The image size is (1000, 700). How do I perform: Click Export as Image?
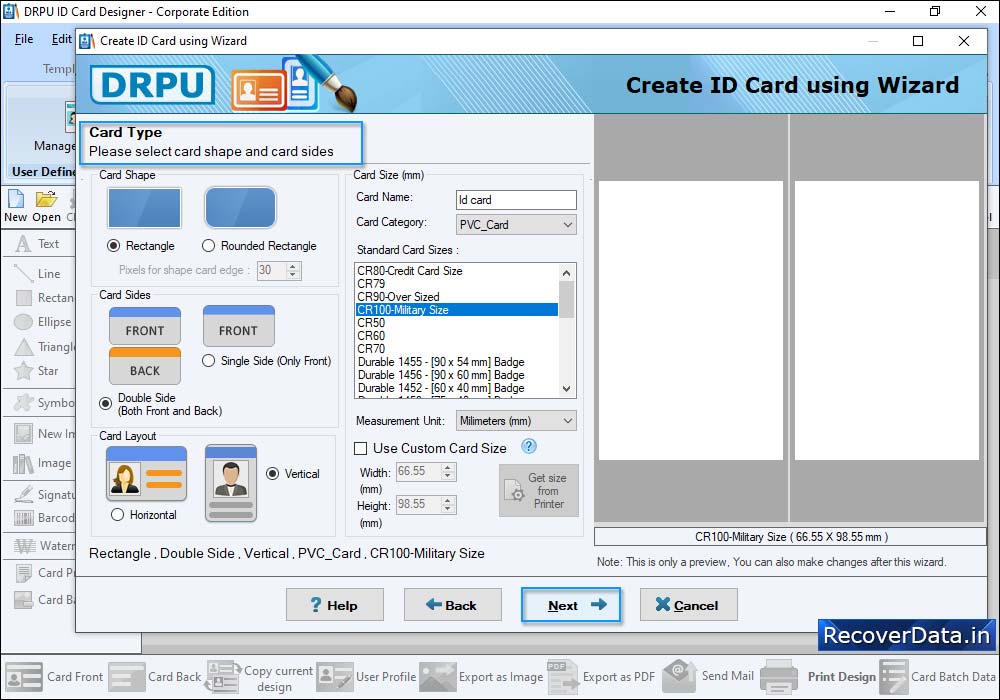point(482,677)
